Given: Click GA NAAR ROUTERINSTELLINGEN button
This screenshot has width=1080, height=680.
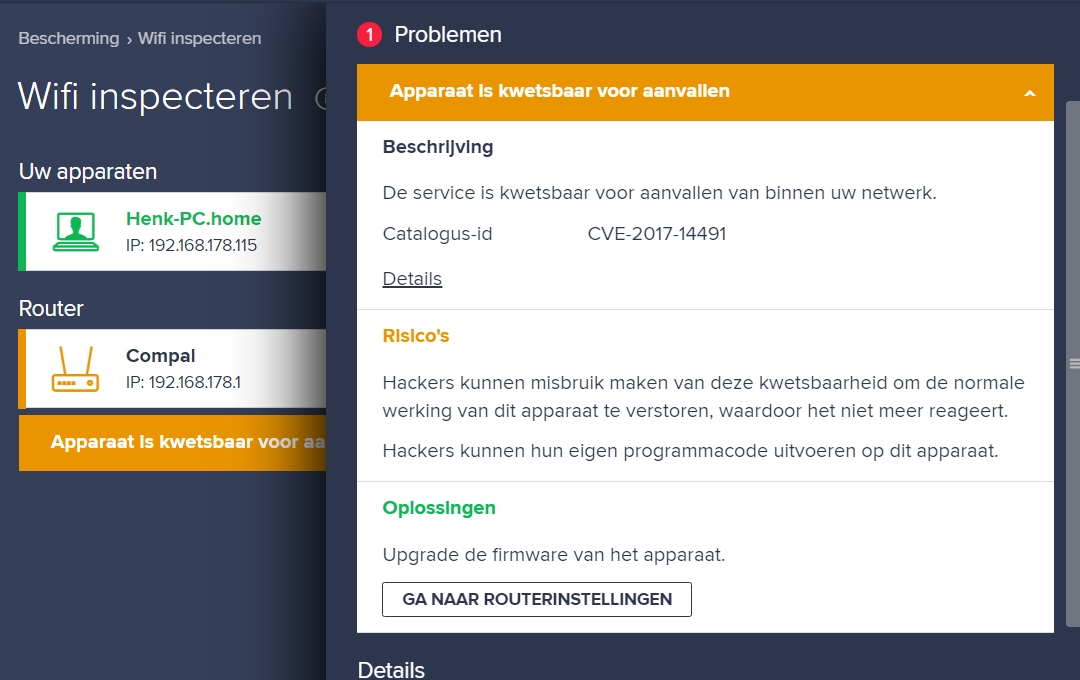Looking at the screenshot, I should click(x=537, y=599).
